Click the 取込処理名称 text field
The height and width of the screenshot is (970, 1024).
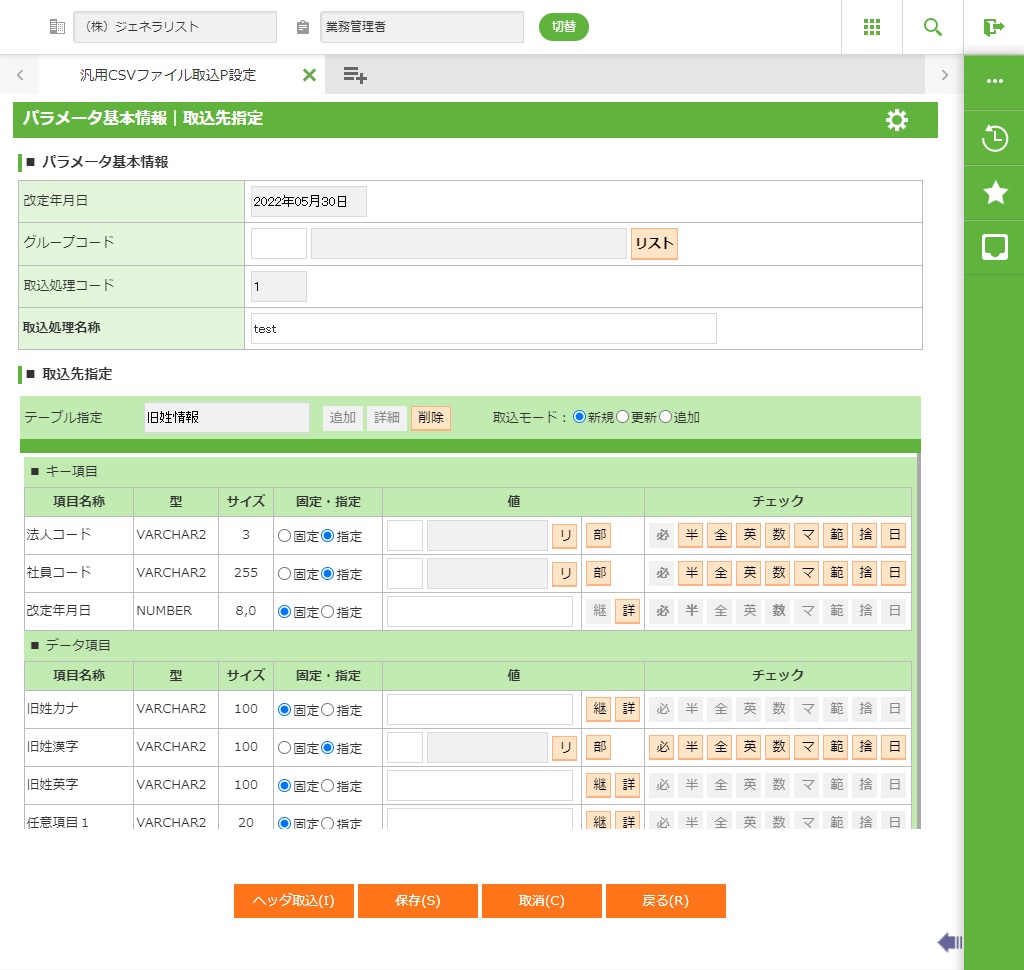tap(484, 329)
